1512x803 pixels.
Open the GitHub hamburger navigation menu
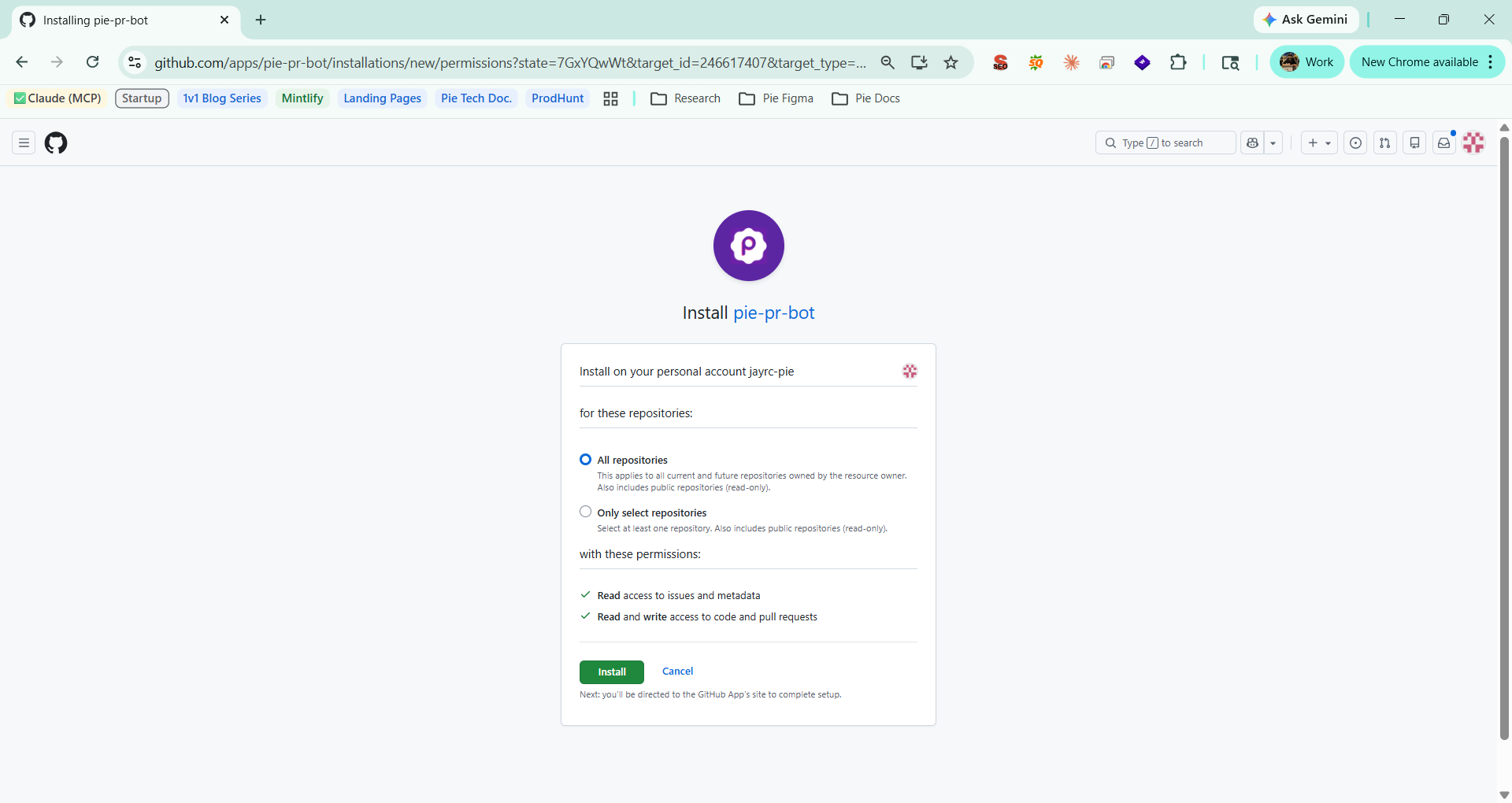point(24,143)
